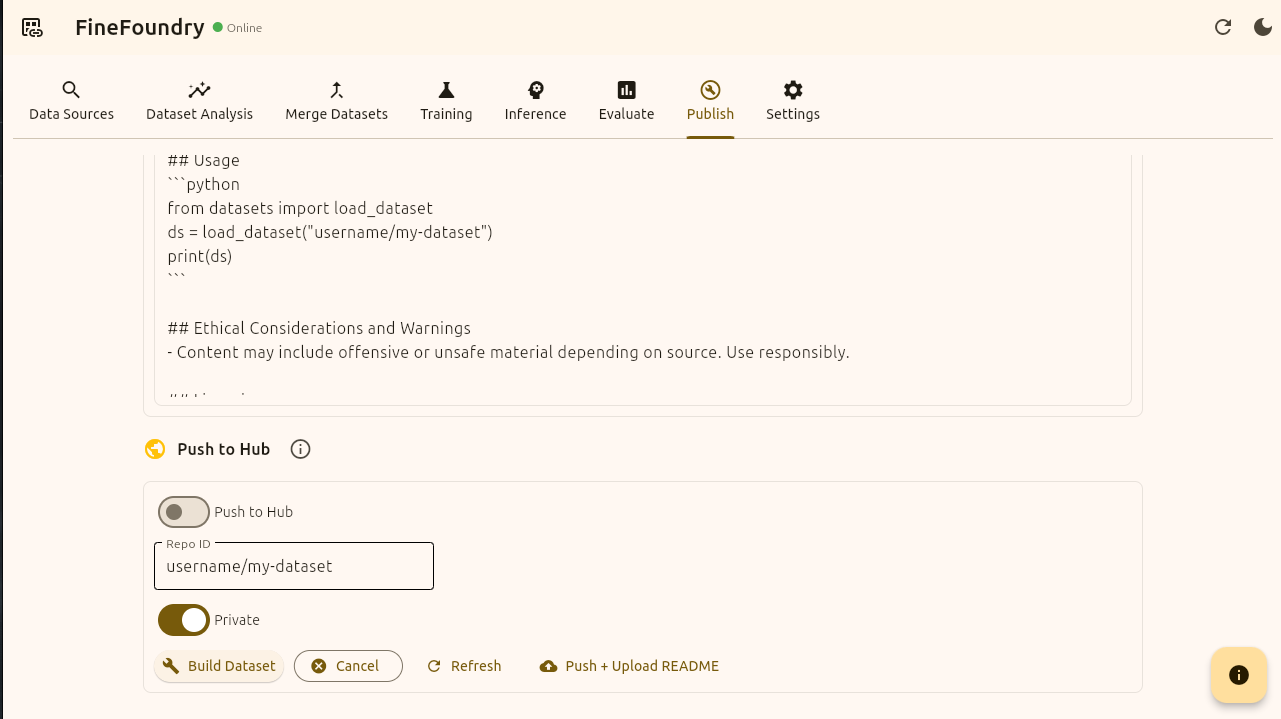Click the Build Dataset button
Screen dimensions: 1281x719
(219, 666)
